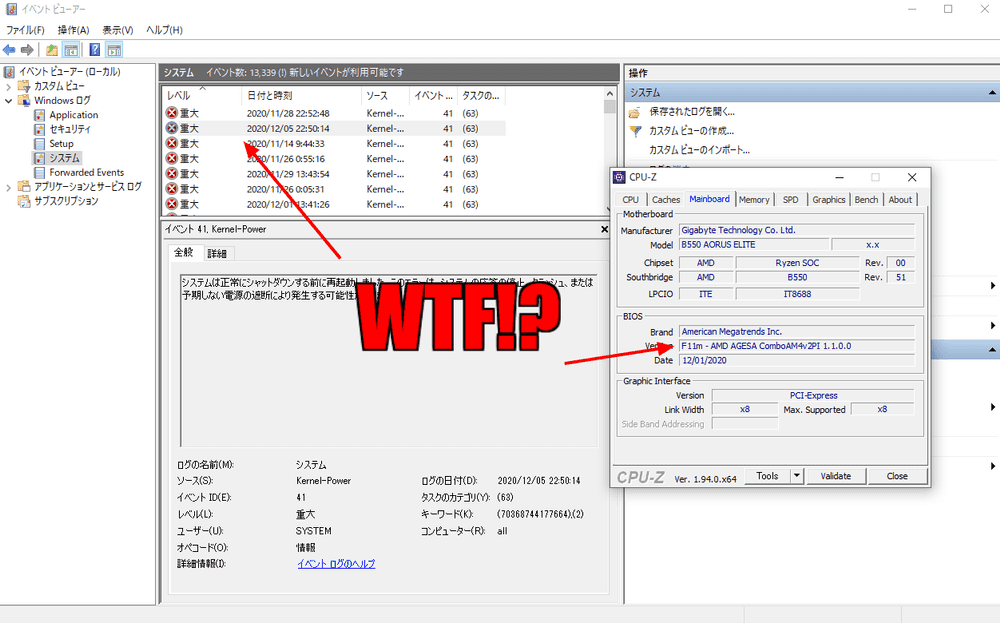Select the event dated 2020/11/29 13:43:54
The image size is (1000, 623).
point(334,174)
